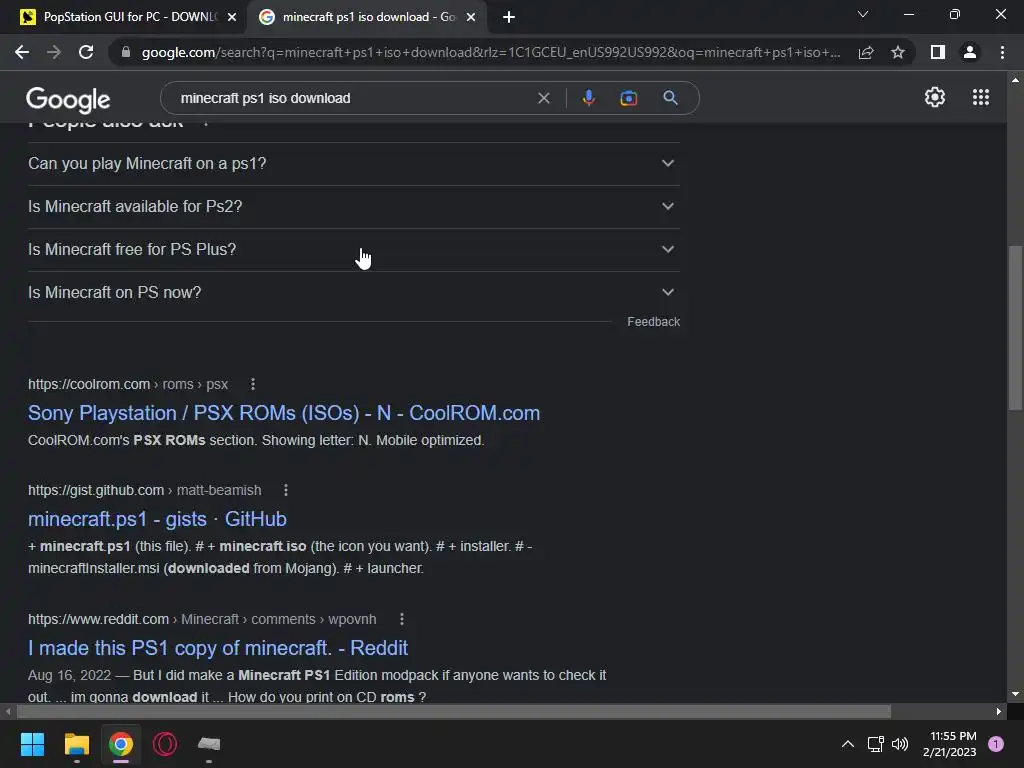Click gist.github.com matt-beamish breadcrumb

(144, 490)
